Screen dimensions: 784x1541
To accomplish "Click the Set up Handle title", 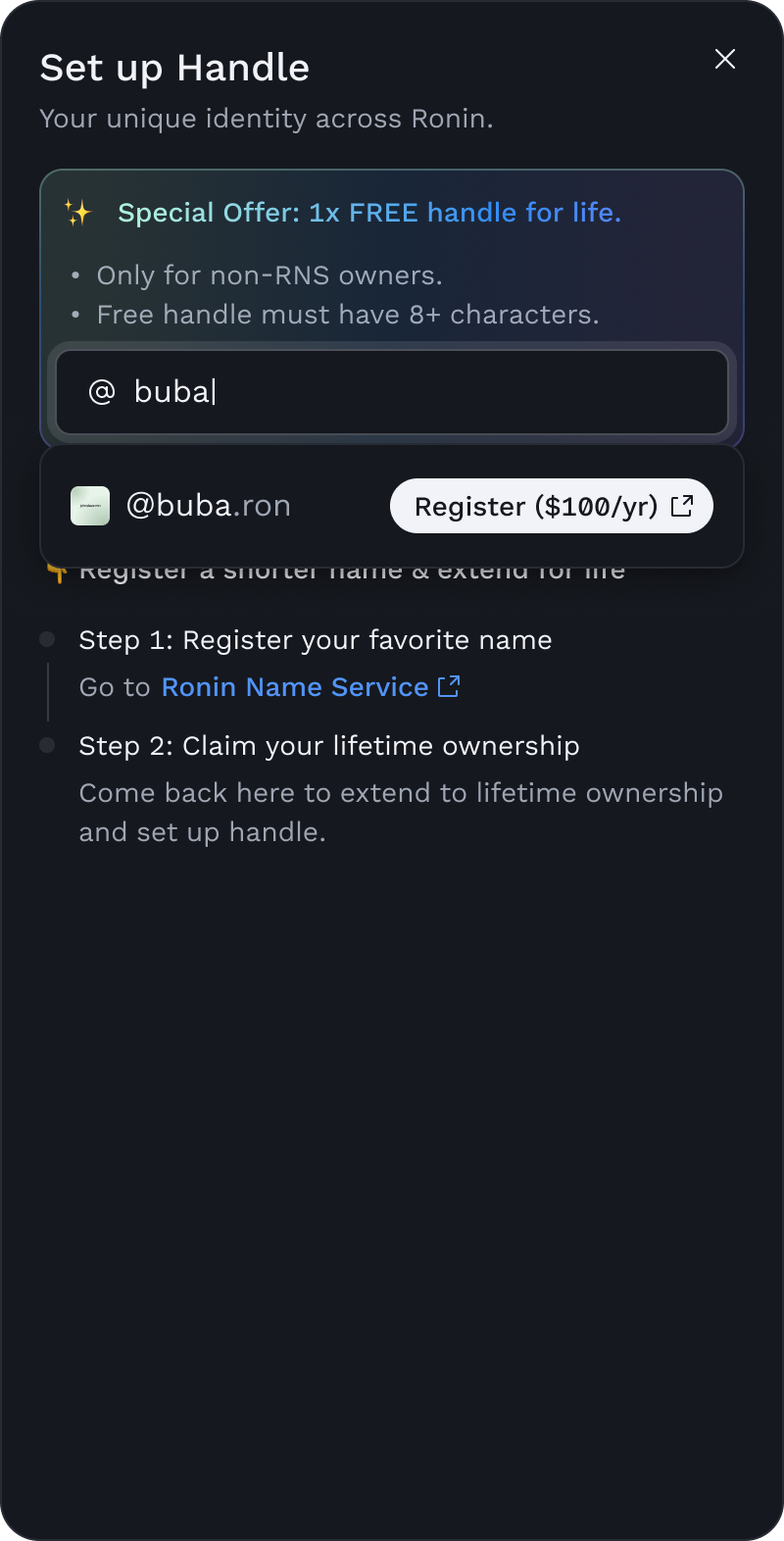I will pos(174,68).
